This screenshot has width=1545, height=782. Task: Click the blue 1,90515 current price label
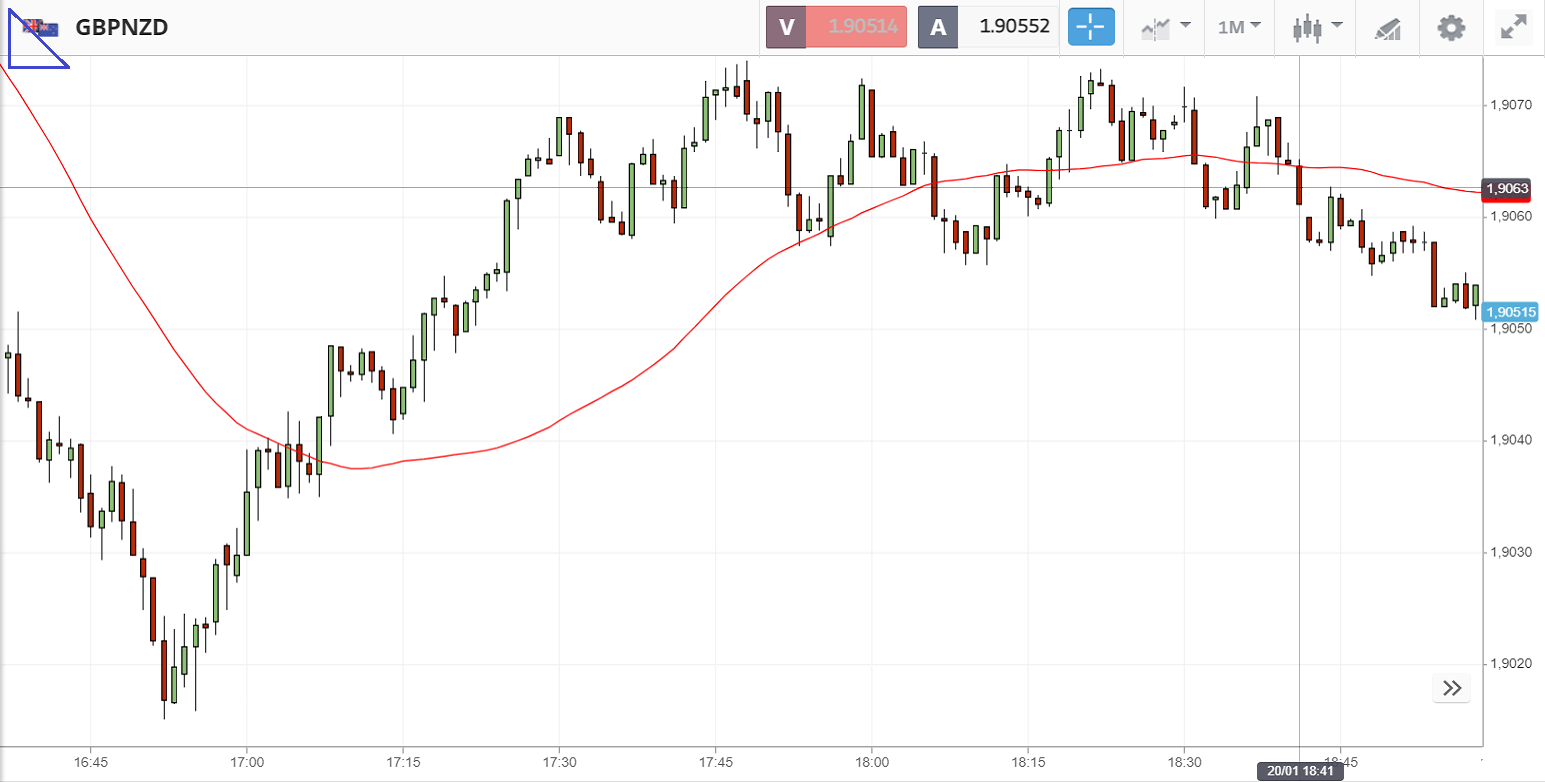point(1510,312)
